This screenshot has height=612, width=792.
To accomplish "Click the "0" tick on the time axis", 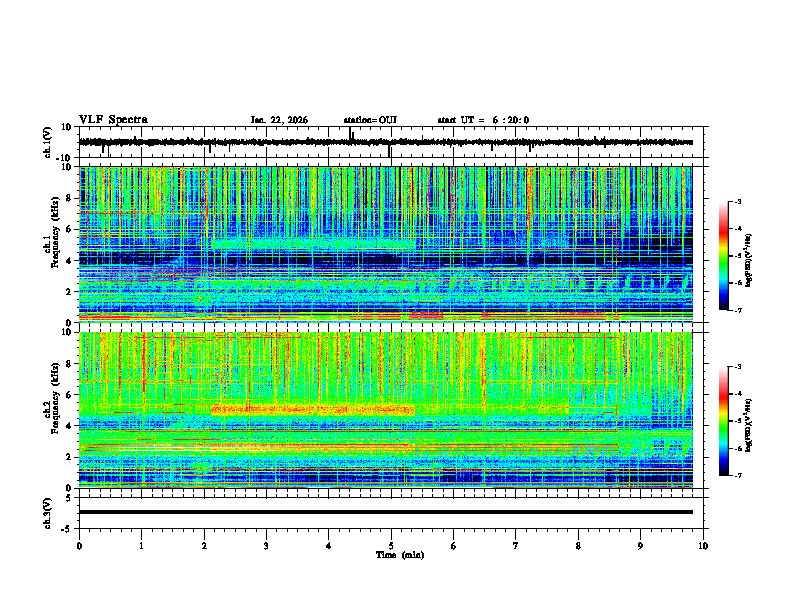I will (79, 546).
